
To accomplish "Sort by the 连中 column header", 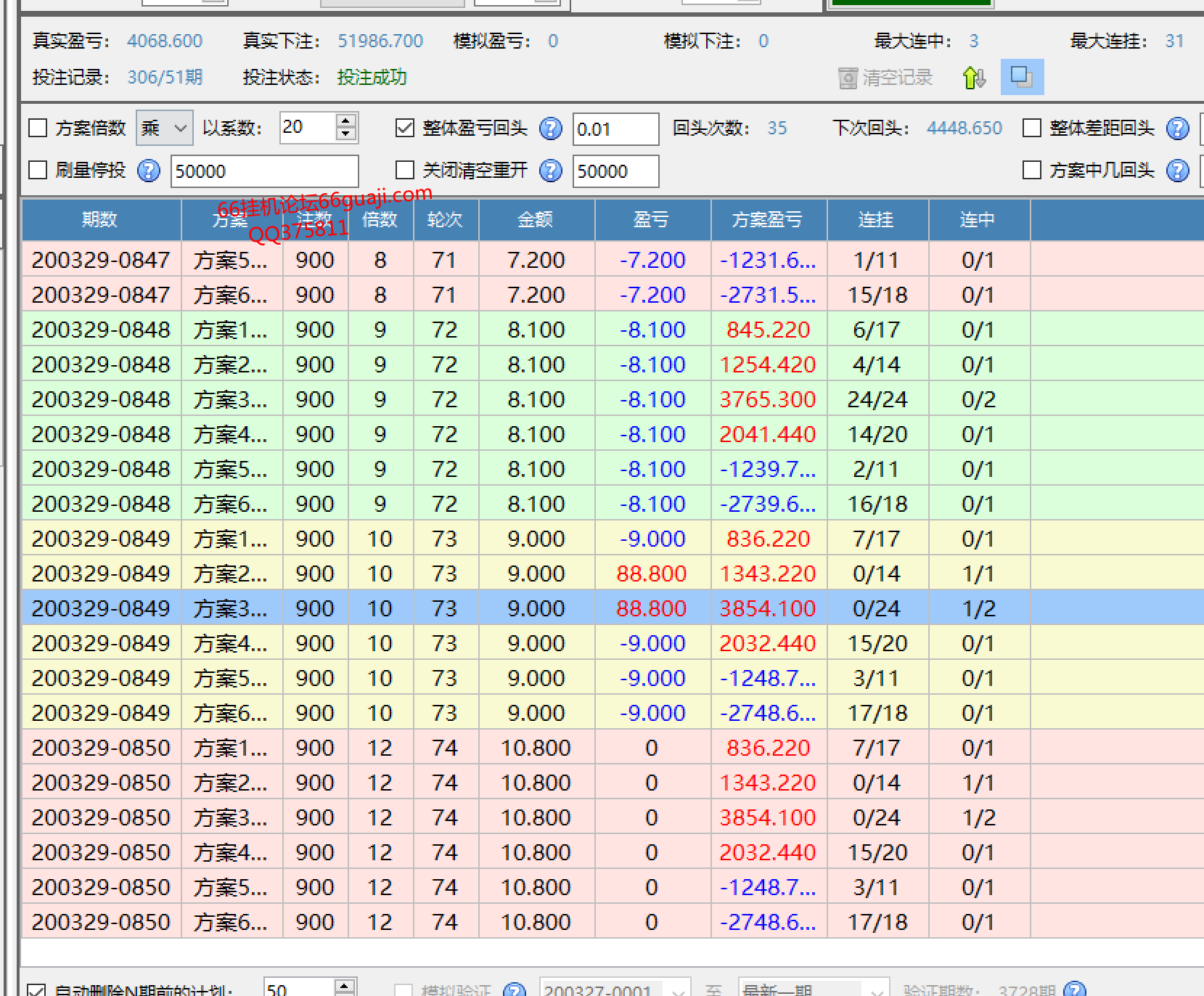I will point(979,220).
